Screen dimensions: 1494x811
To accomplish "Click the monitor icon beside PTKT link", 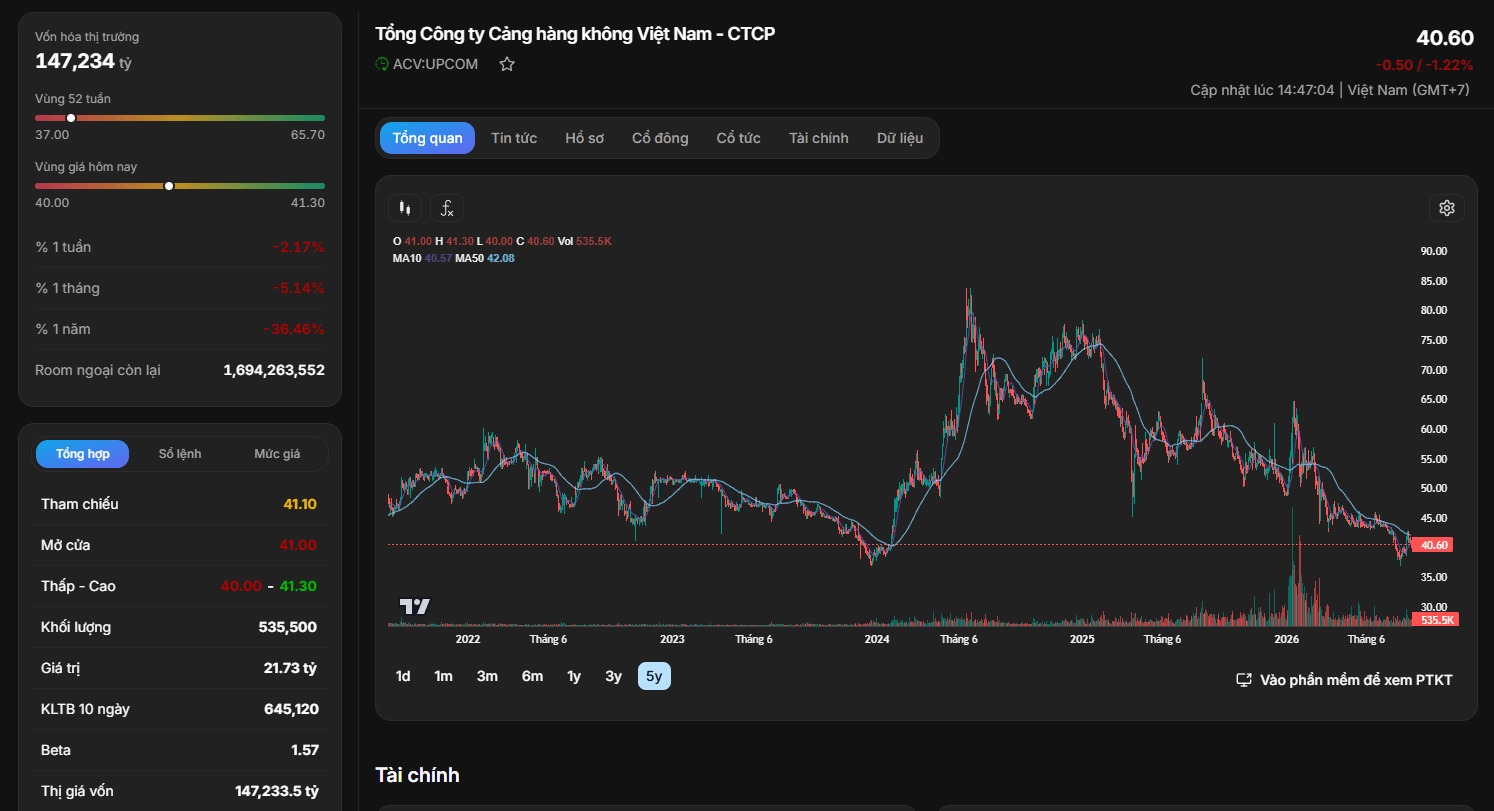I will (1244, 680).
